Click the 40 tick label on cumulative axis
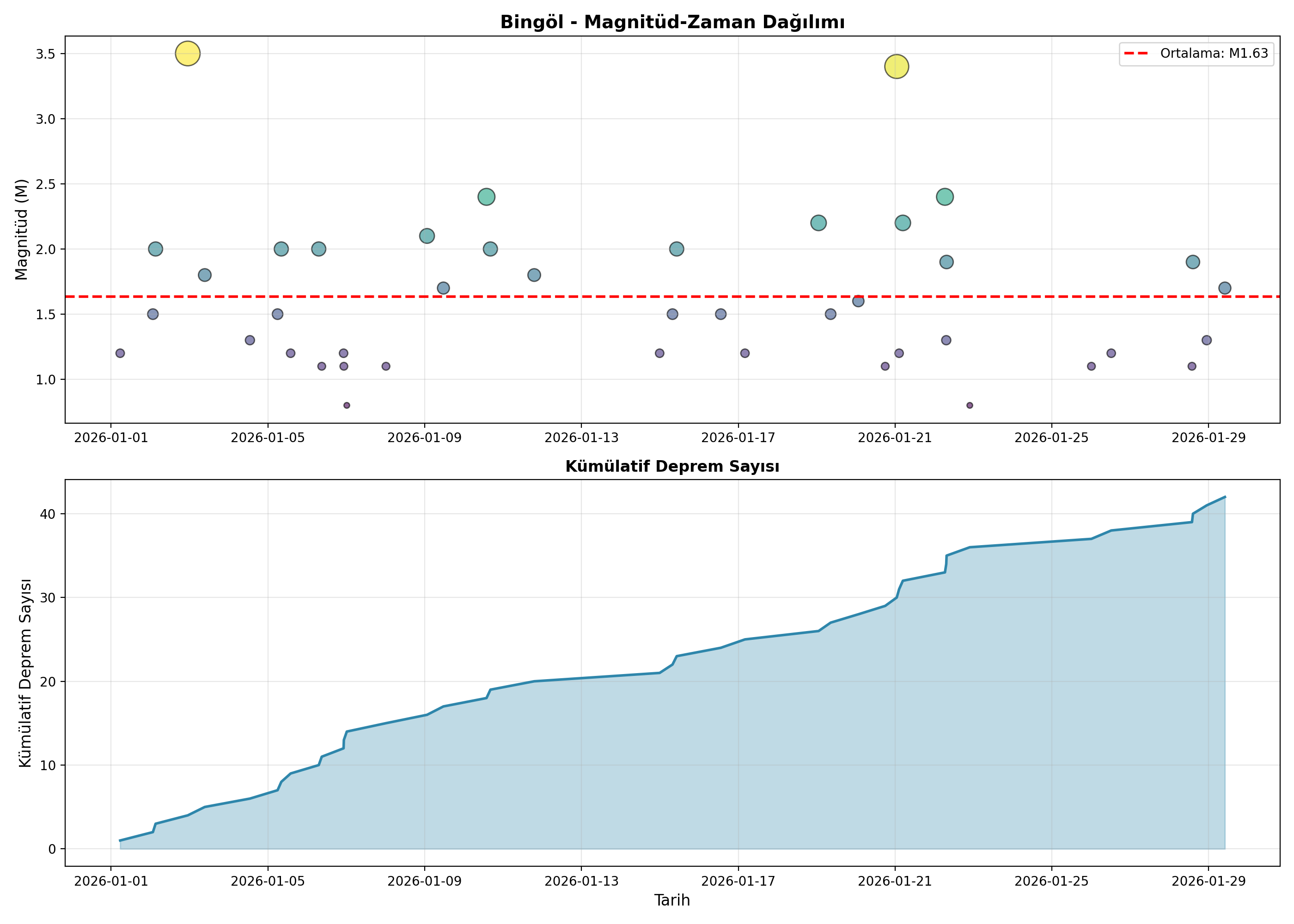 (49, 514)
